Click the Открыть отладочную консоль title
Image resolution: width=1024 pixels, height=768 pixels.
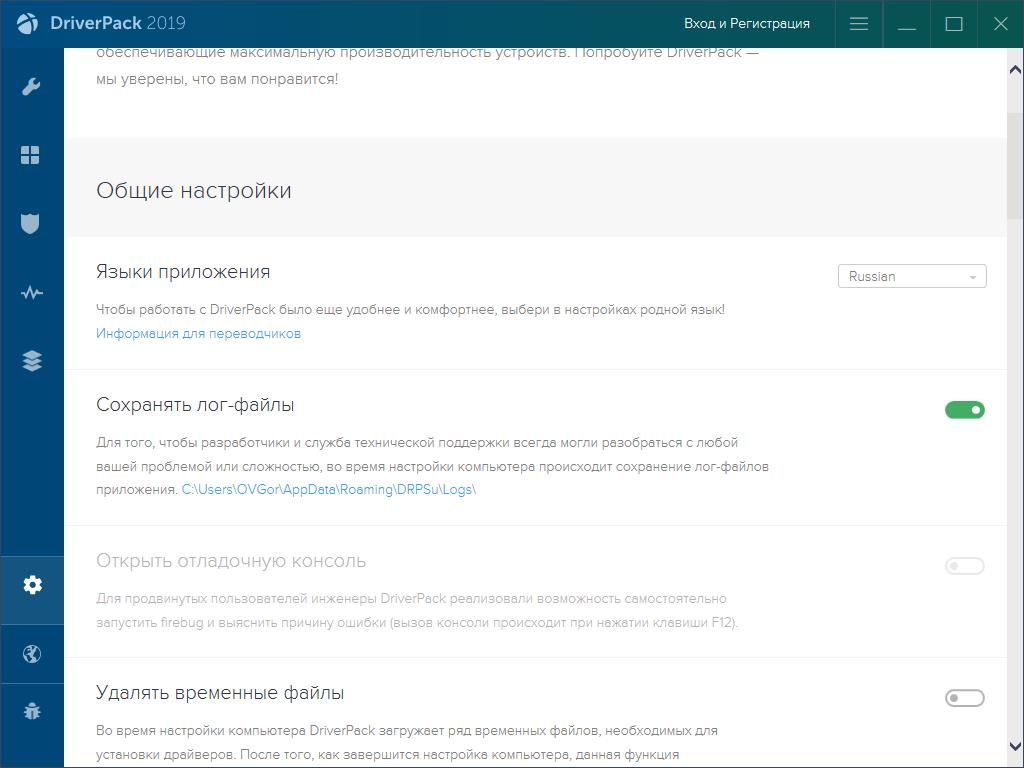(231, 561)
